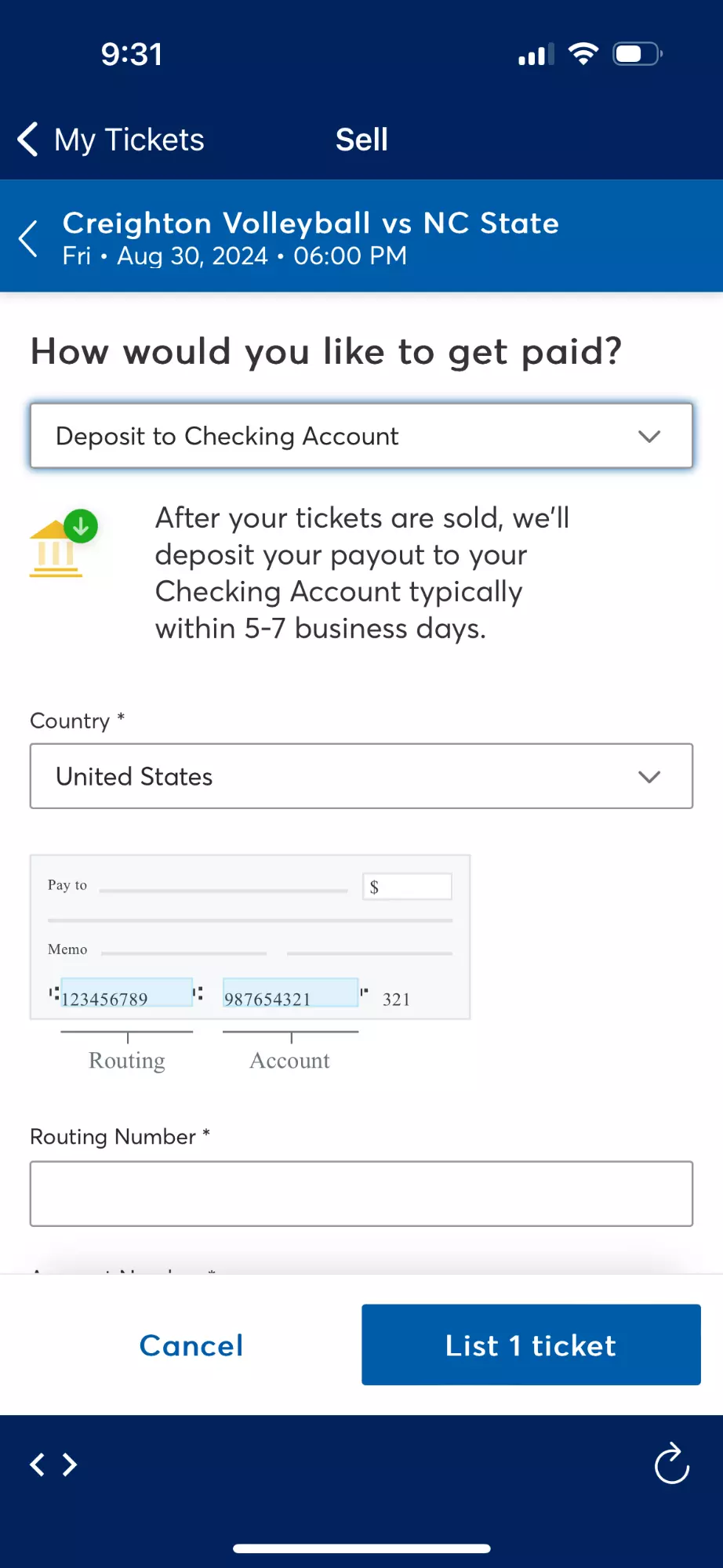Tap the Routing Number input field
The image size is (723, 1568).
click(361, 1193)
